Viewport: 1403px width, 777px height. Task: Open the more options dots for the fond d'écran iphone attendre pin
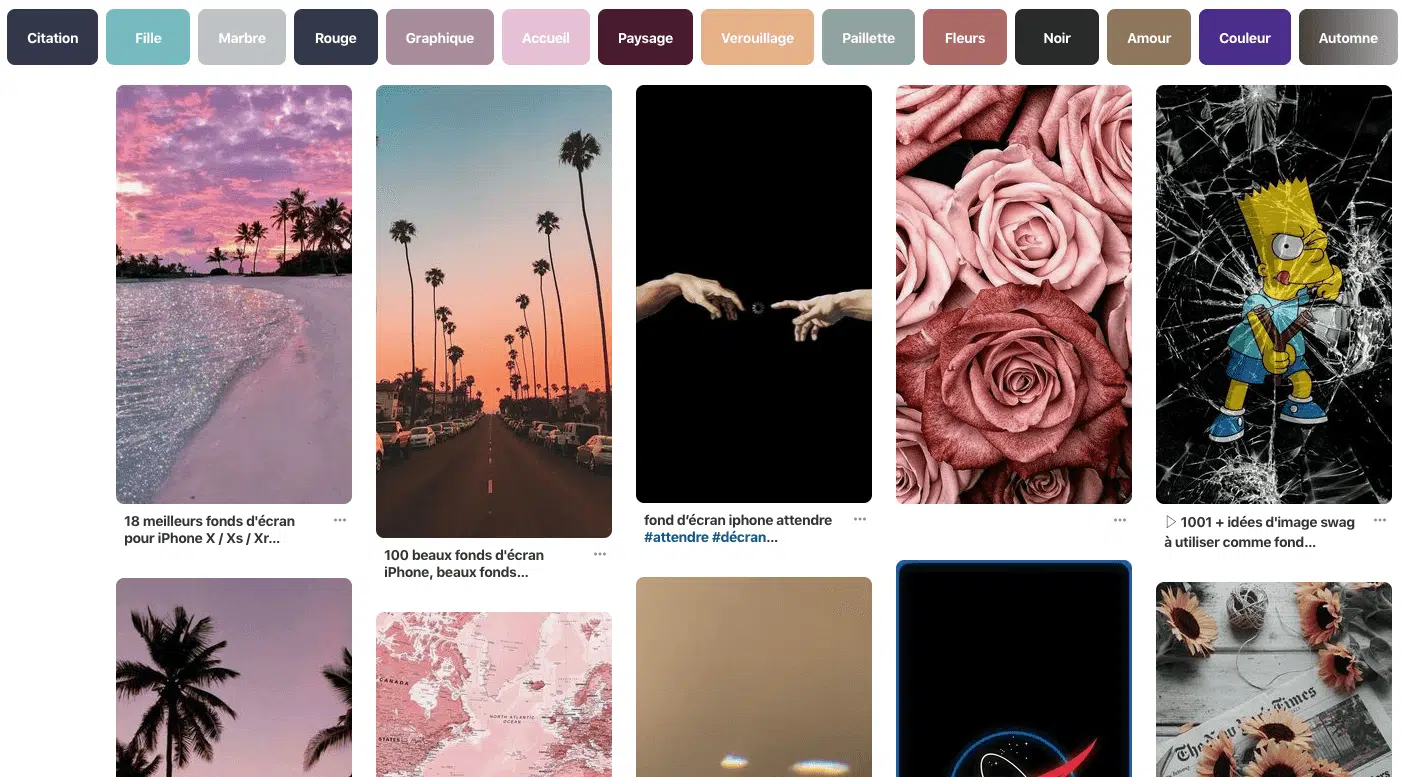(x=860, y=519)
